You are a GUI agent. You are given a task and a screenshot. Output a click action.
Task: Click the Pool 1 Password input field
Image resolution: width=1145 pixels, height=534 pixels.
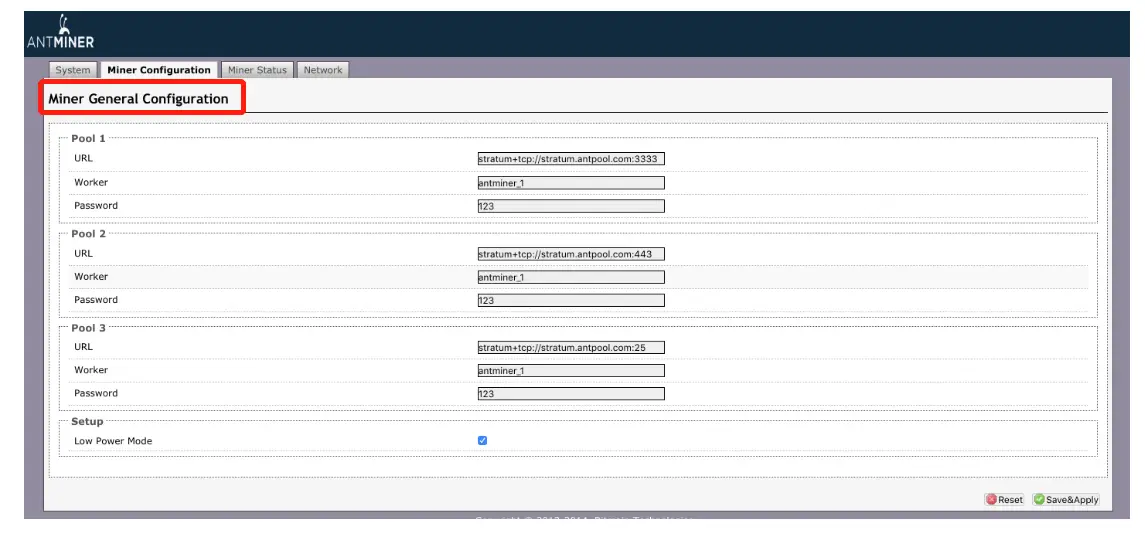[x=571, y=206]
